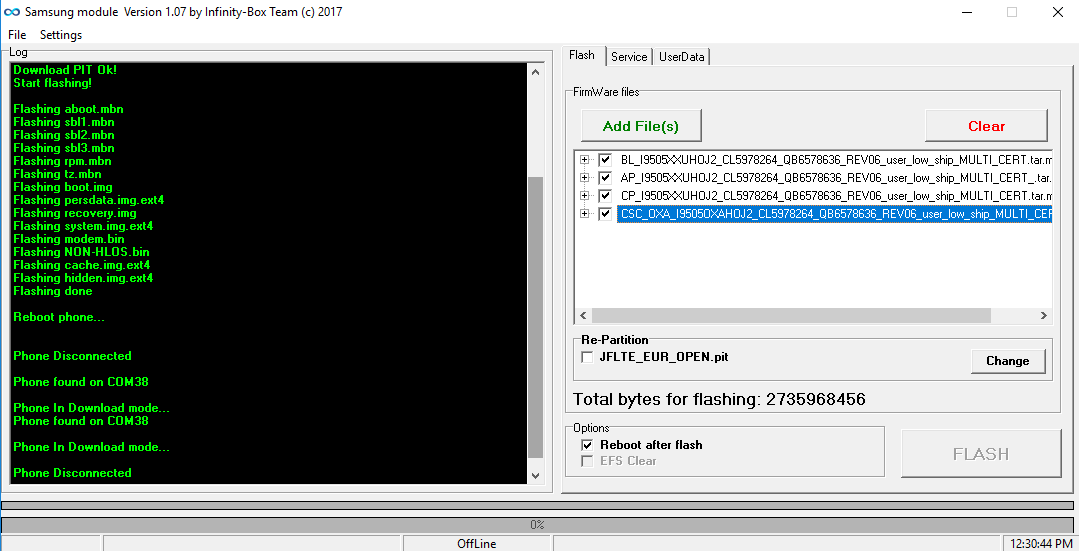The image size is (1079, 551).
Task: Click the log scrollbar up arrow
Action: [535, 72]
